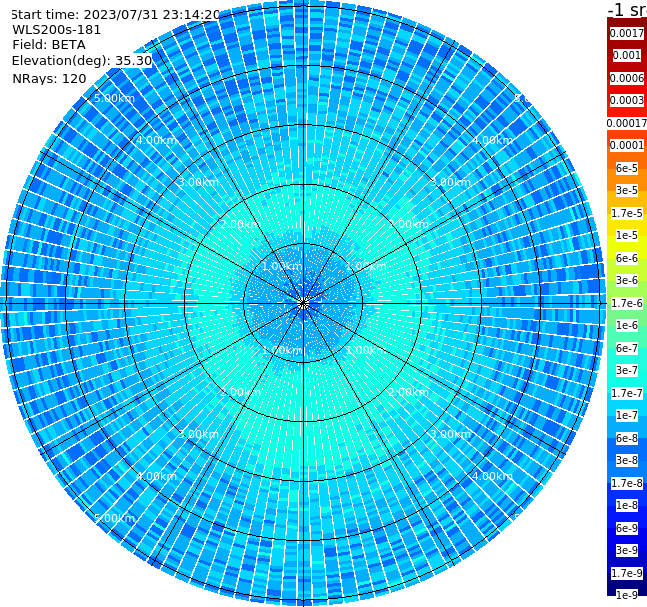The image size is (647, 607).
Task: Select the 0.001 colorbar tick label
Action: [x=627, y=55]
